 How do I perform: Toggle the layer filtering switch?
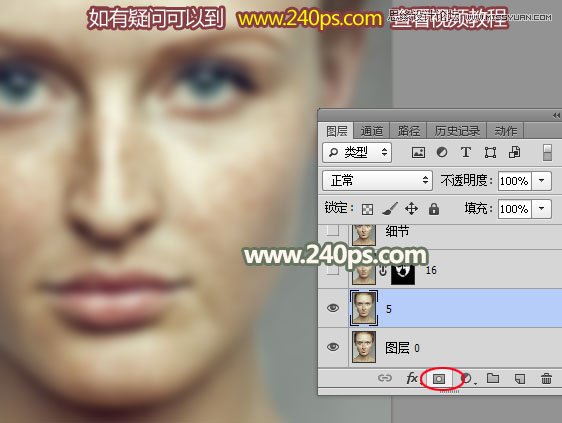point(547,153)
